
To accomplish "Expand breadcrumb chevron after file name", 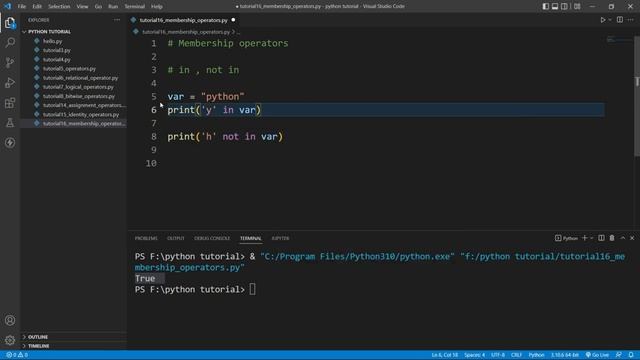I will point(233,31).
